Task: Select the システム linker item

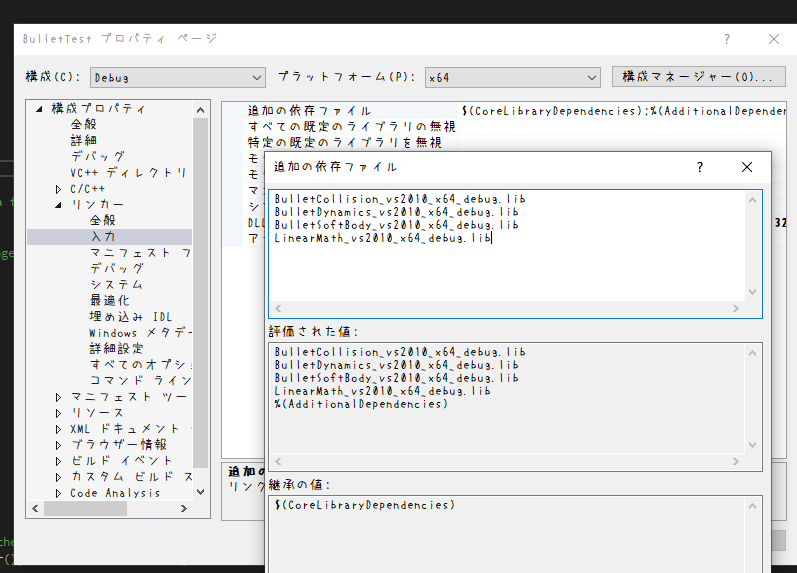Action: [116, 284]
